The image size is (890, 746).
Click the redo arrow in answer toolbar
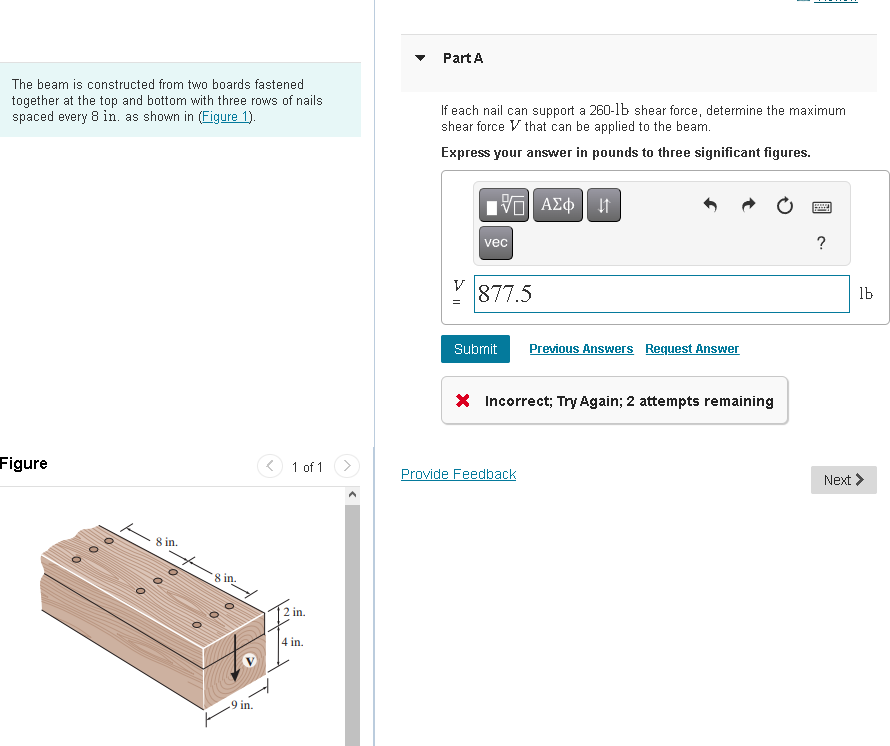pos(747,205)
